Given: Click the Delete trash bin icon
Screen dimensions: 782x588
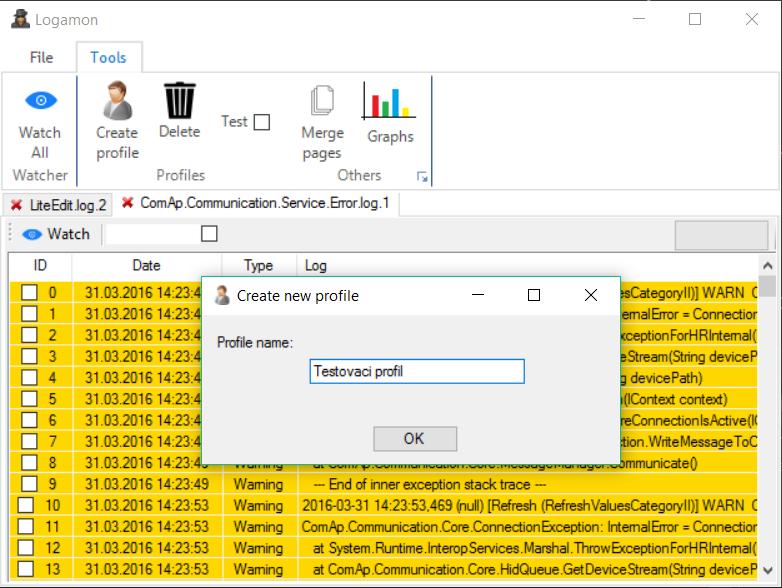Looking at the screenshot, I should point(180,100).
